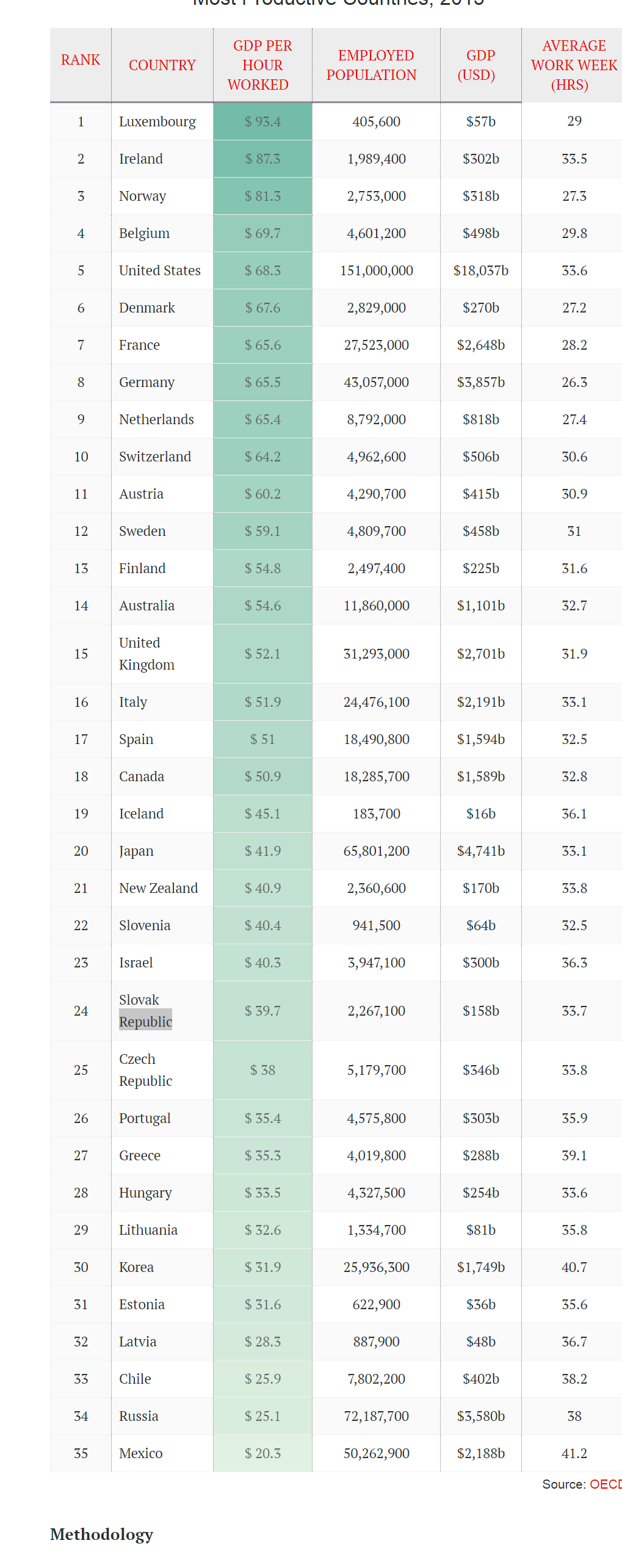The image size is (622, 1568).
Task: Open the OECD source link
Action: [606, 1484]
